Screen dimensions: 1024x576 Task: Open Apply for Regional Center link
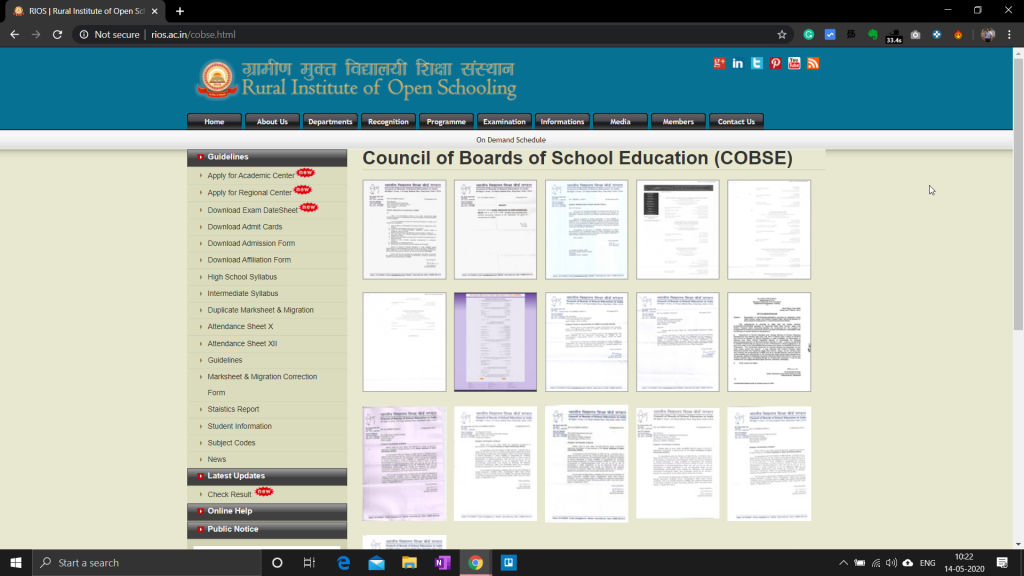[249, 193]
